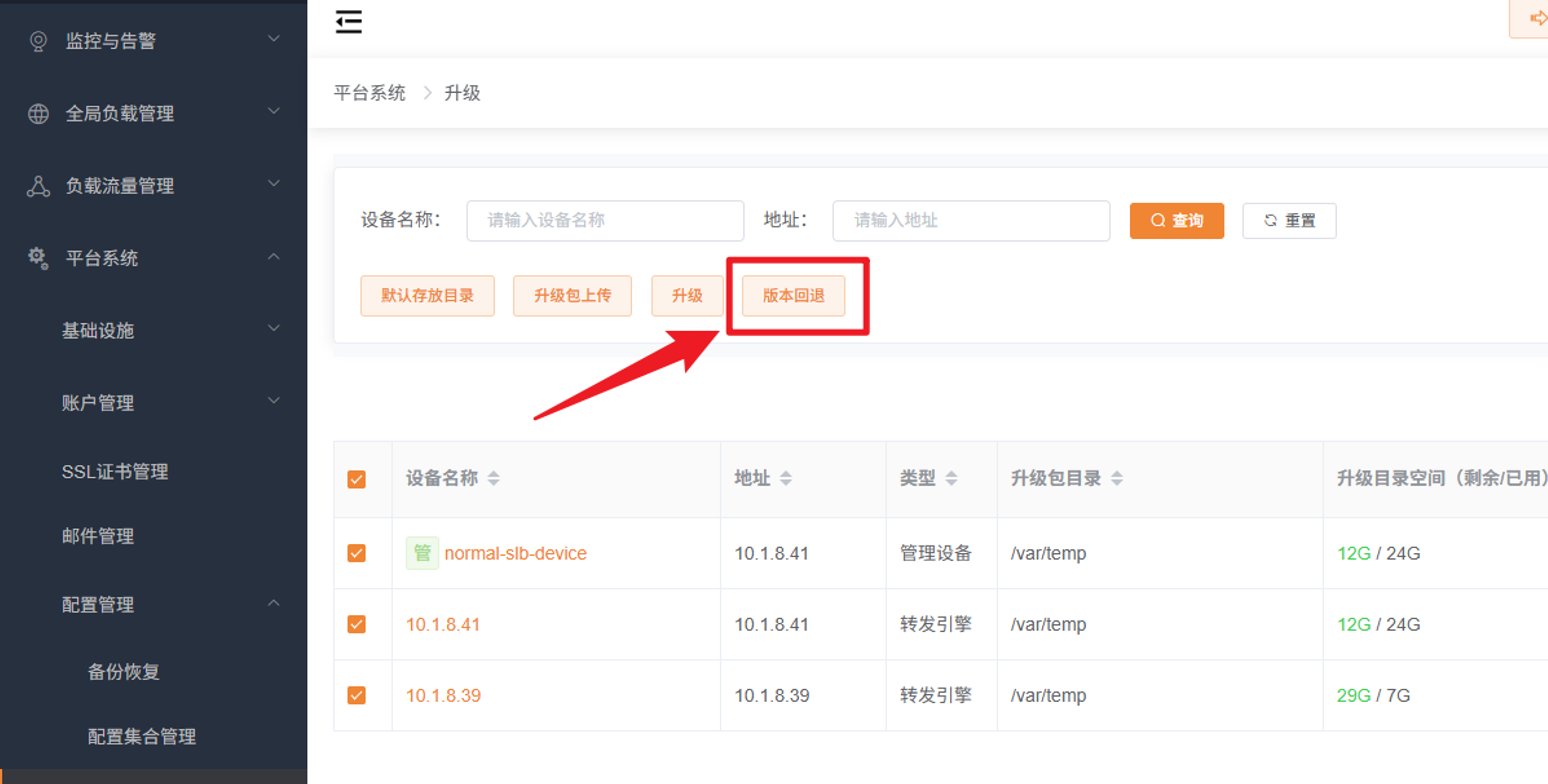Sort by 地址 column sort icon

(x=786, y=479)
